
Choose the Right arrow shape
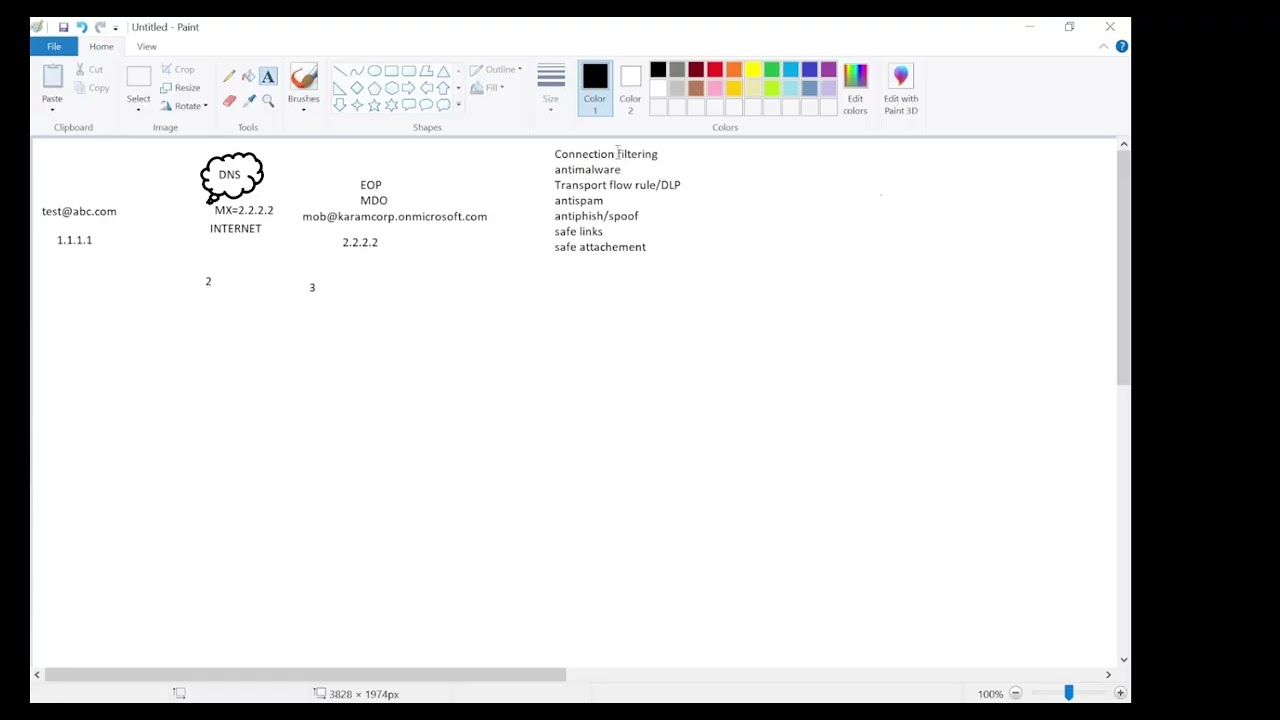tap(408, 88)
